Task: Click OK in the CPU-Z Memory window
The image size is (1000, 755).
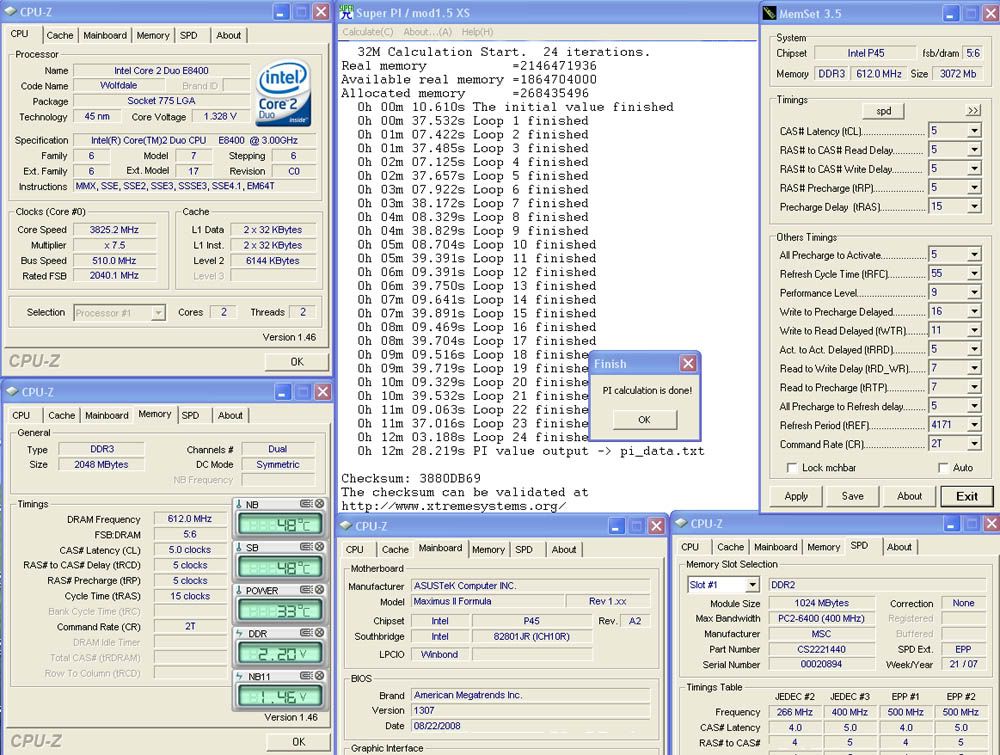Action: (x=298, y=742)
